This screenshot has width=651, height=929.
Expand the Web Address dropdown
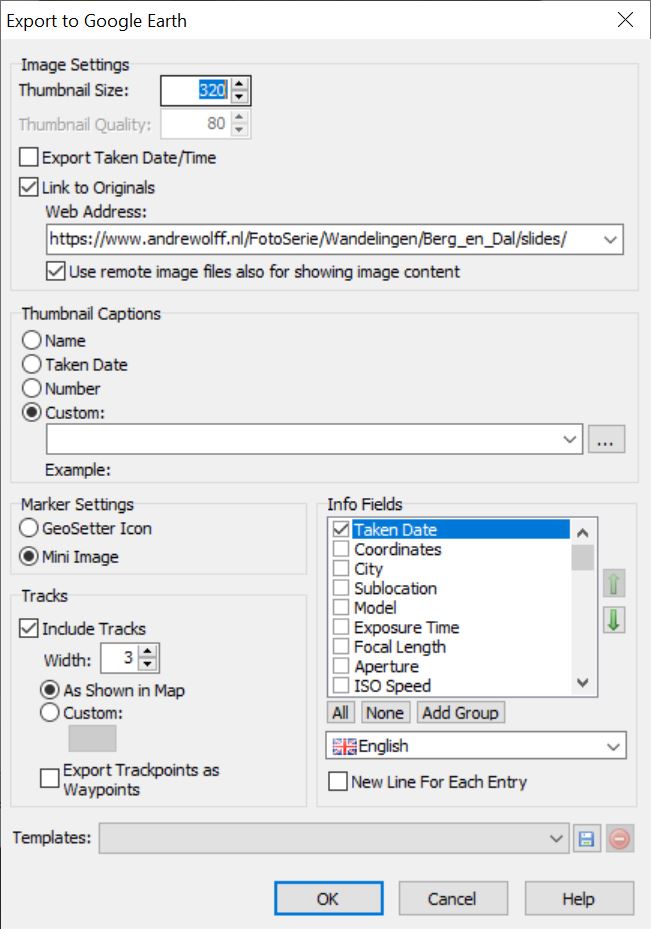tap(608, 240)
